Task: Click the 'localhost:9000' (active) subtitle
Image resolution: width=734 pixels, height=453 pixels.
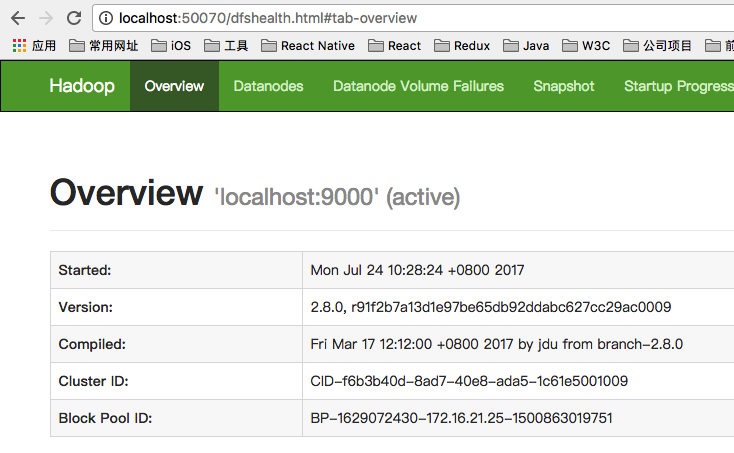Action: 337,197
